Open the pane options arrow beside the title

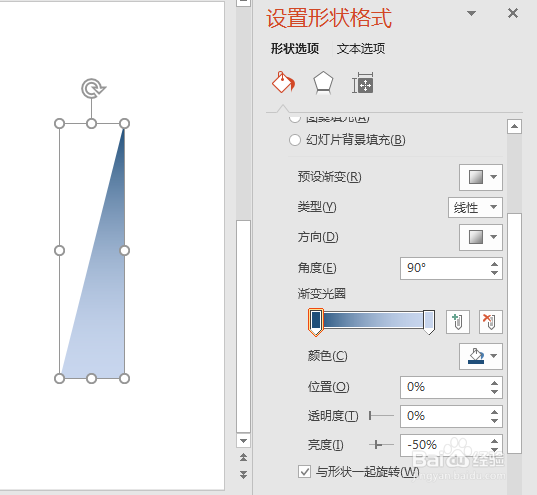472,13
